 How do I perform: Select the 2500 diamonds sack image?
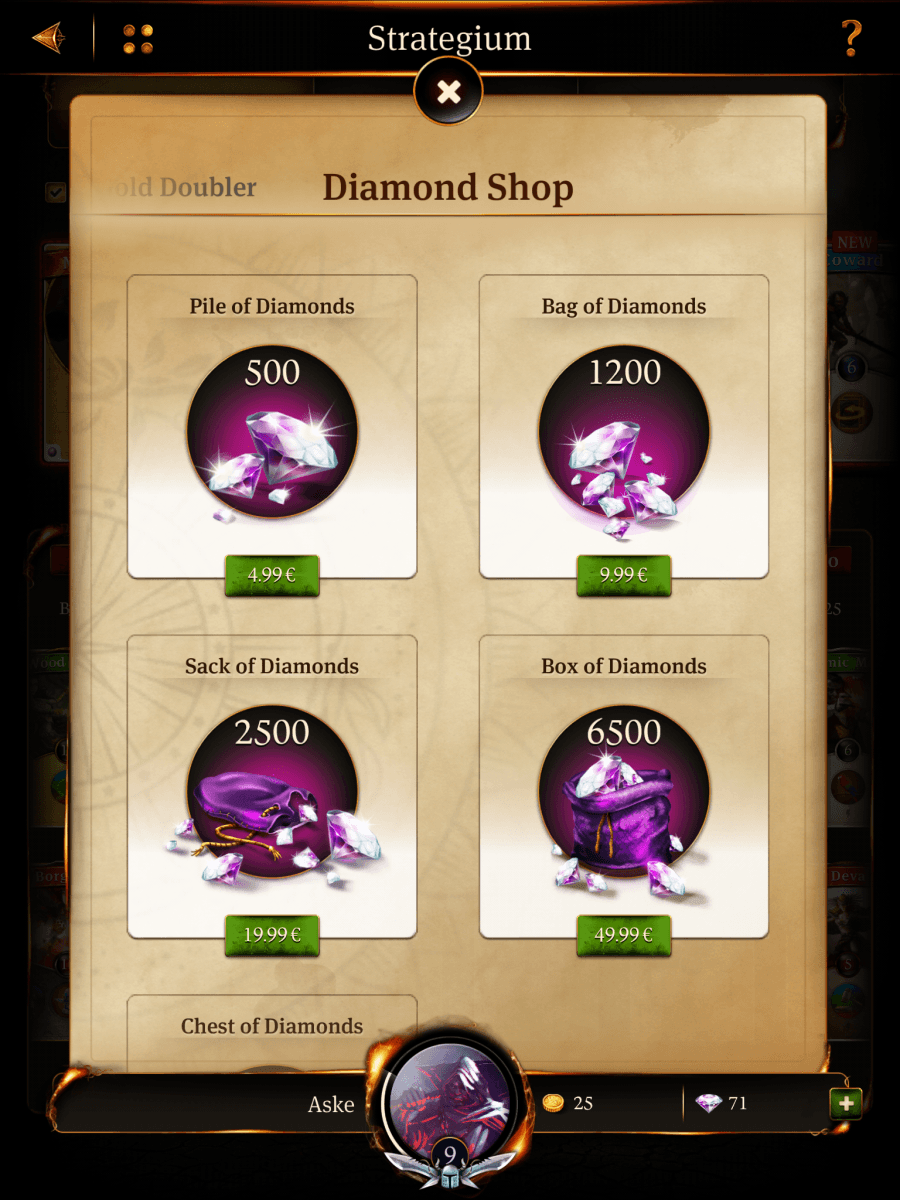(272, 793)
